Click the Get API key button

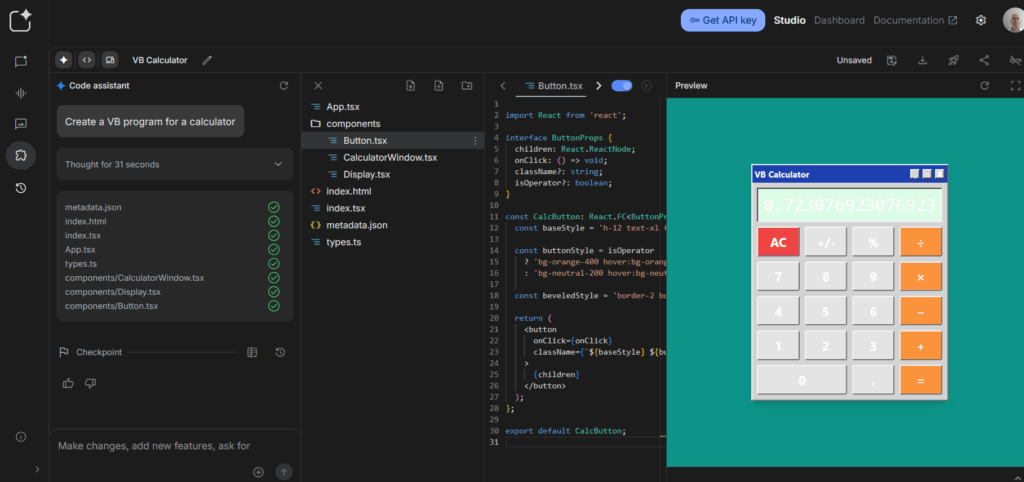tap(723, 20)
